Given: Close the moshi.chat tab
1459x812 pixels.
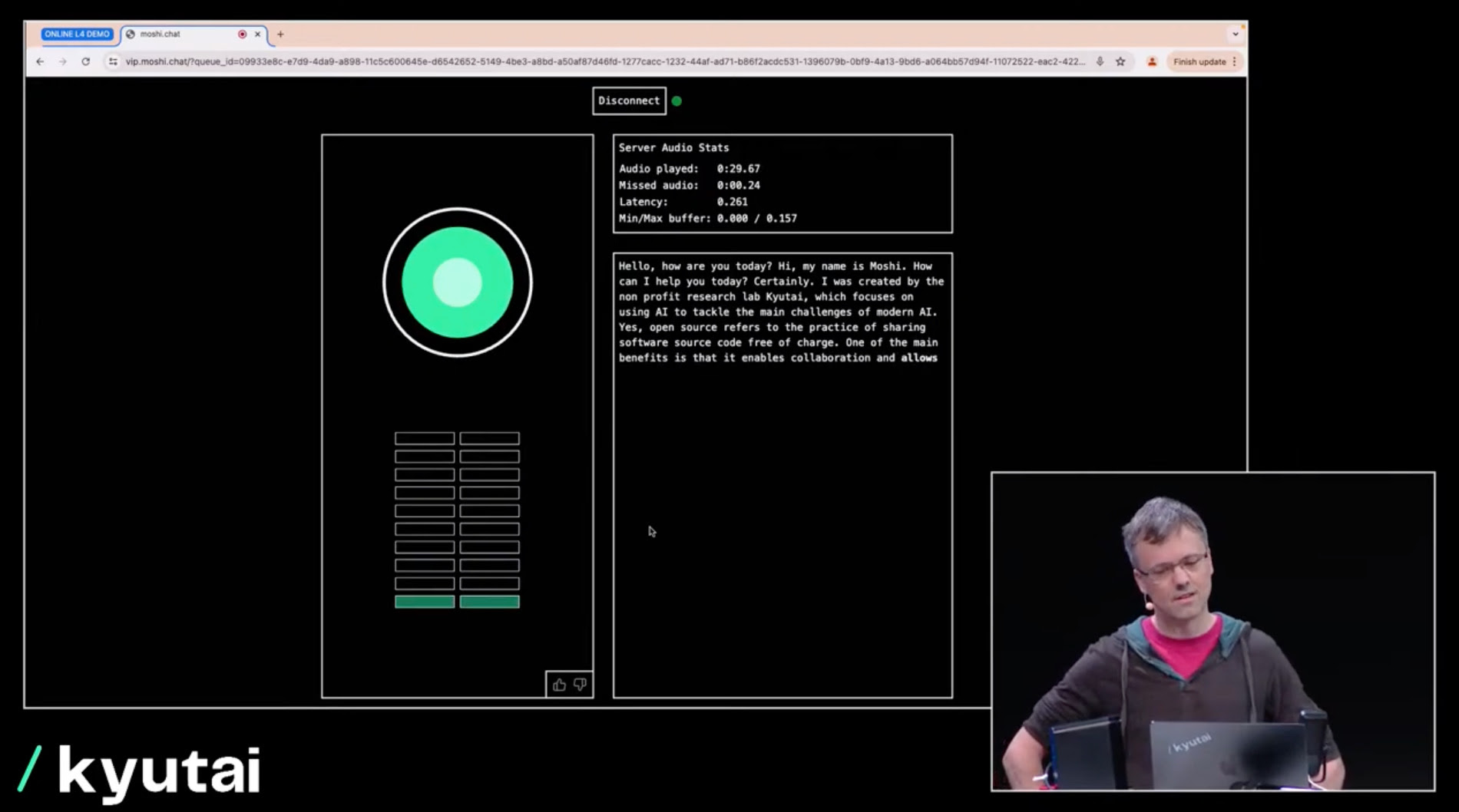Looking at the screenshot, I should click(x=257, y=34).
